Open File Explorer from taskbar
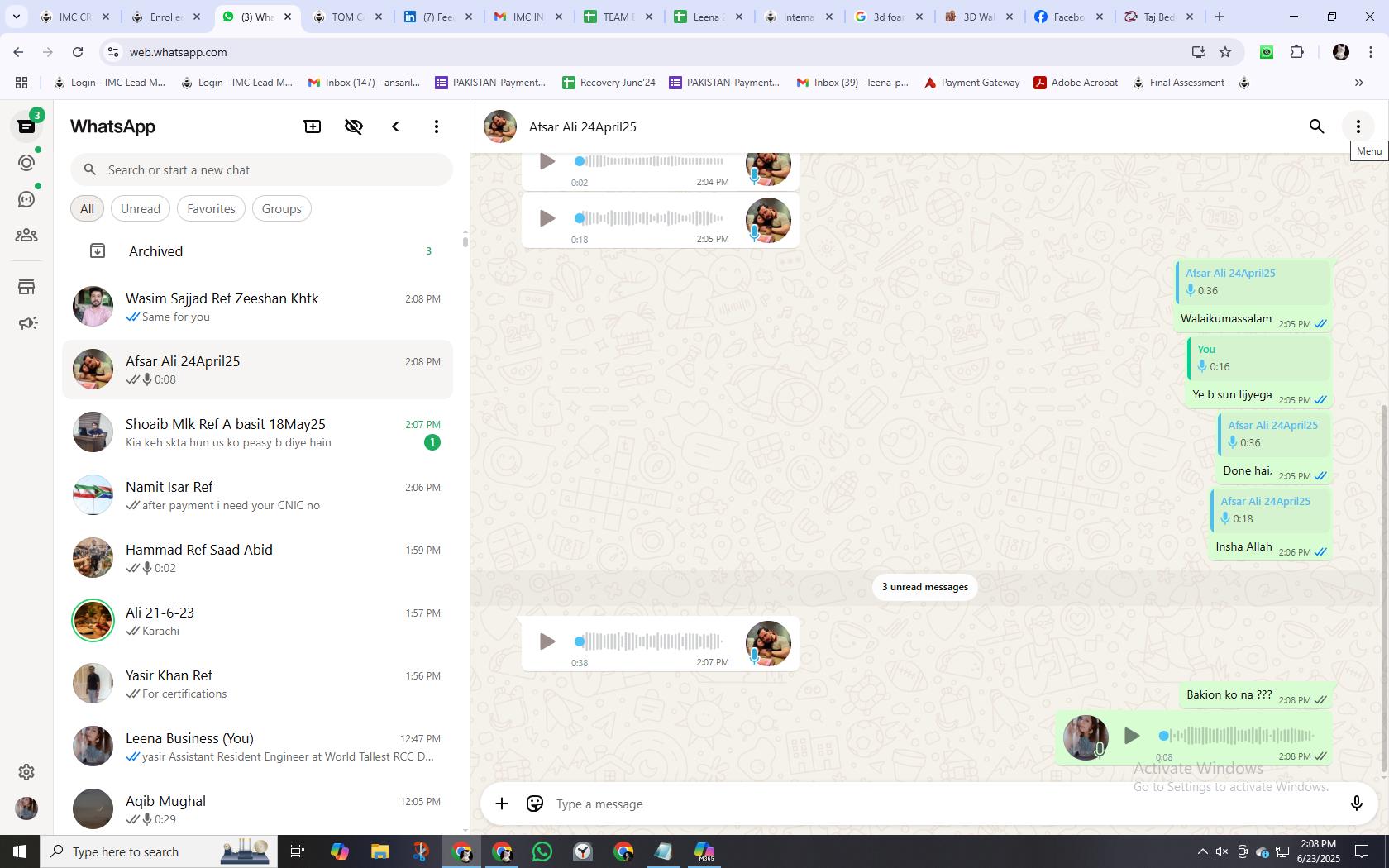Screen dimensions: 1389x868 (379, 851)
